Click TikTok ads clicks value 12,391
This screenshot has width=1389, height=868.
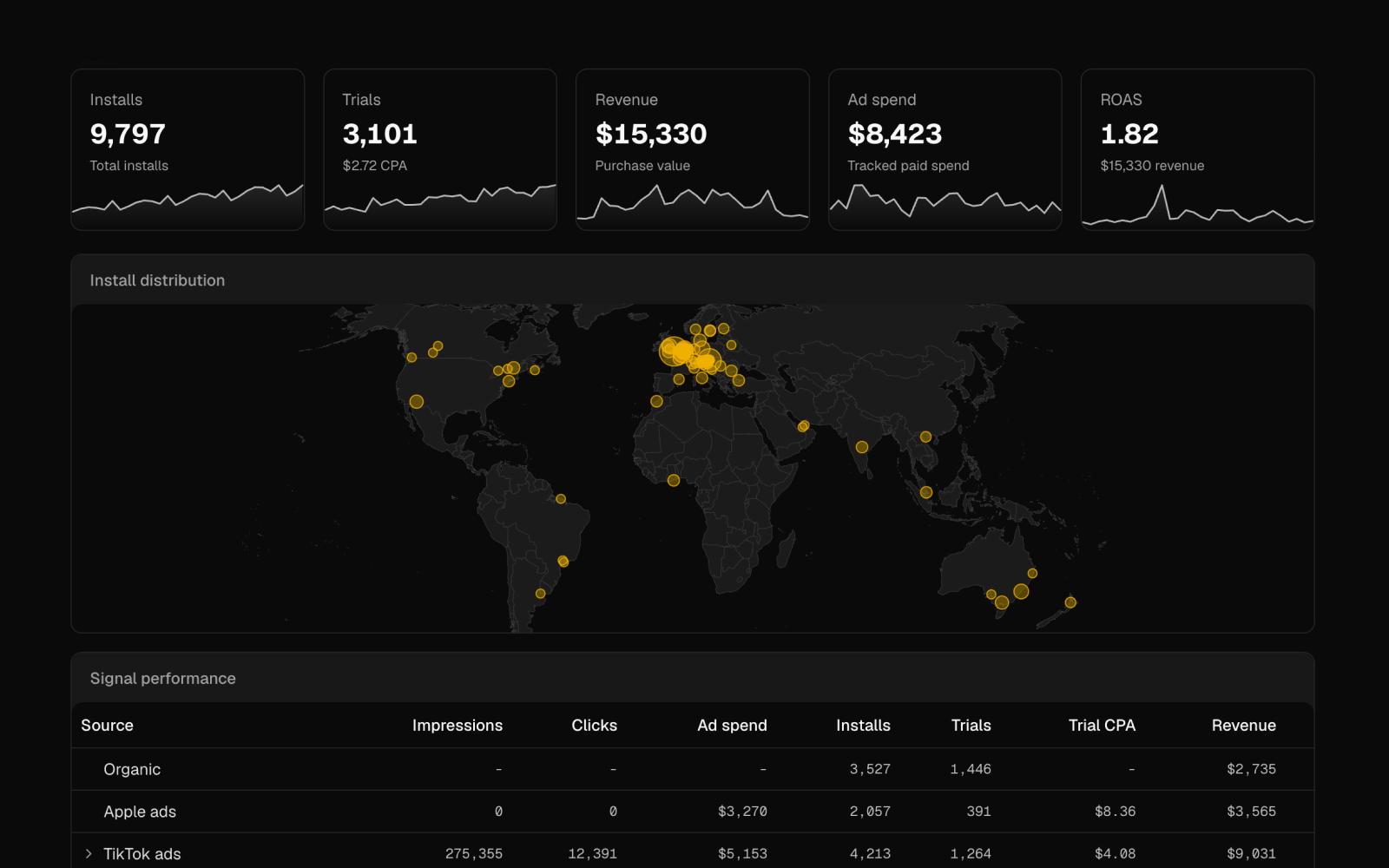click(593, 854)
